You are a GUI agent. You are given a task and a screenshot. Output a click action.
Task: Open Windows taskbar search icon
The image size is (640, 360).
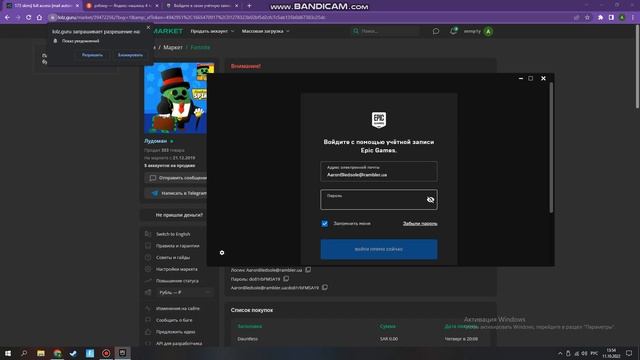point(24,353)
